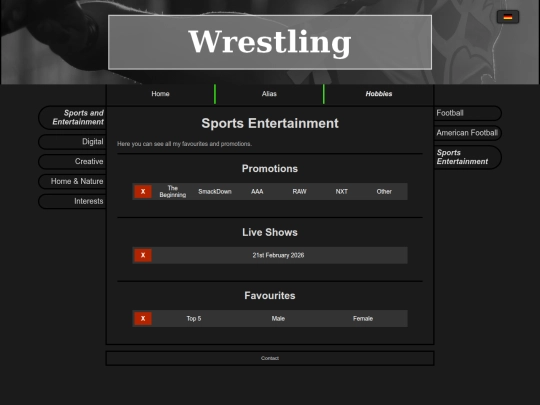Click the red X in the Promotions row

(x=143, y=191)
